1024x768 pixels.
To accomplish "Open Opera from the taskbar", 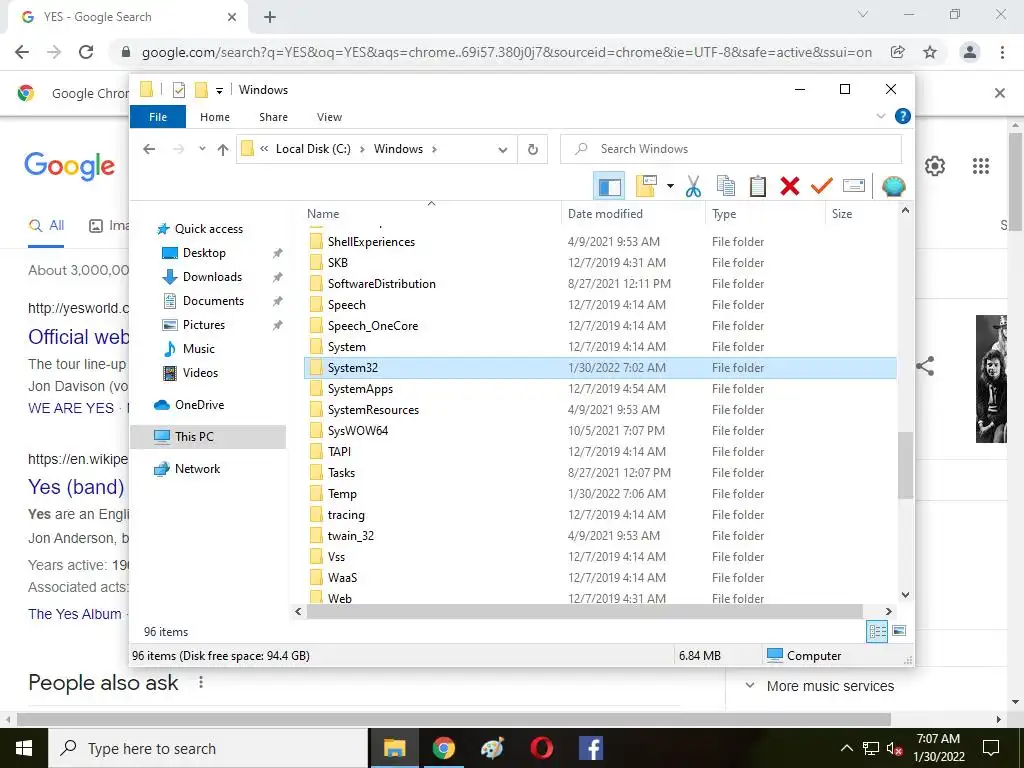I will pyautogui.click(x=541, y=748).
